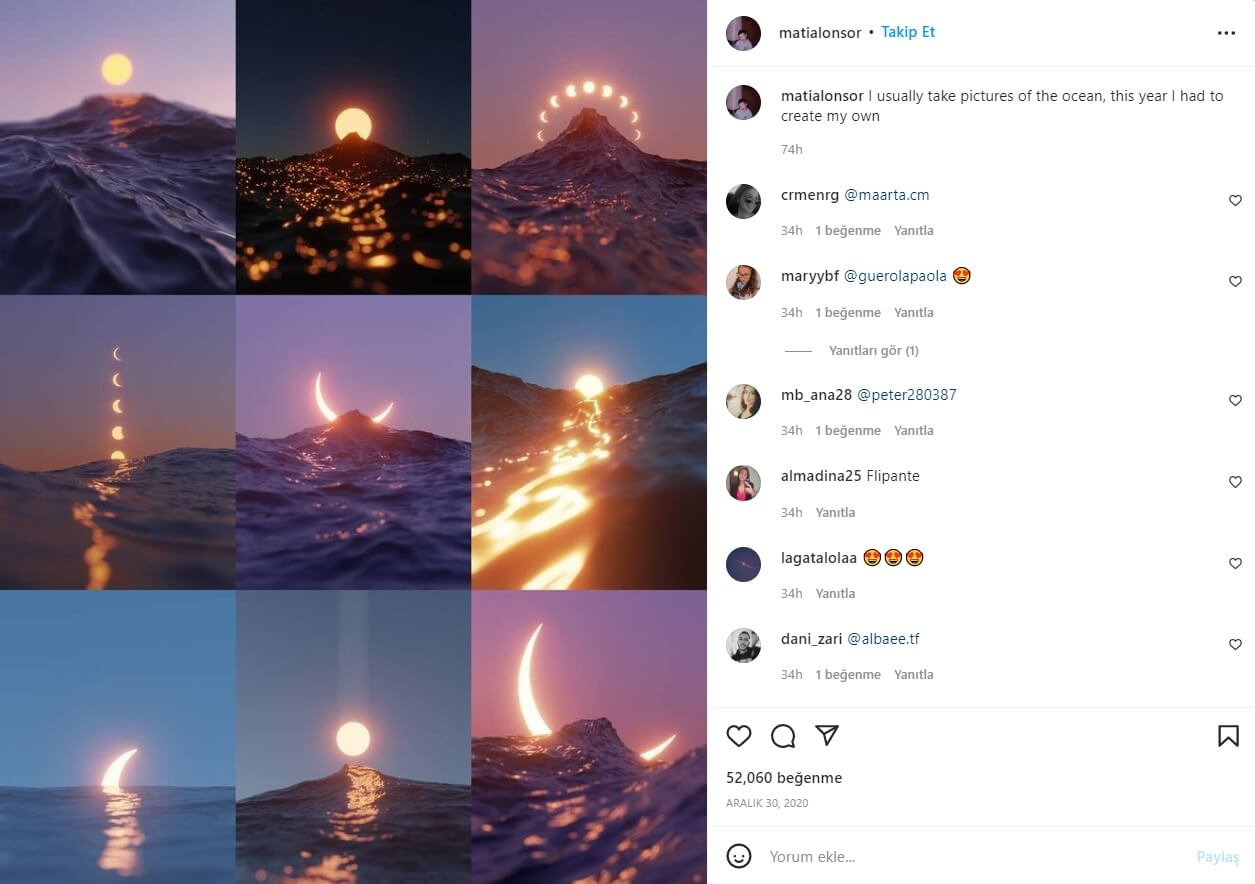Image resolution: width=1255 pixels, height=884 pixels.
Task: Open dani_zari's profile avatar
Action: coord(743,645)
